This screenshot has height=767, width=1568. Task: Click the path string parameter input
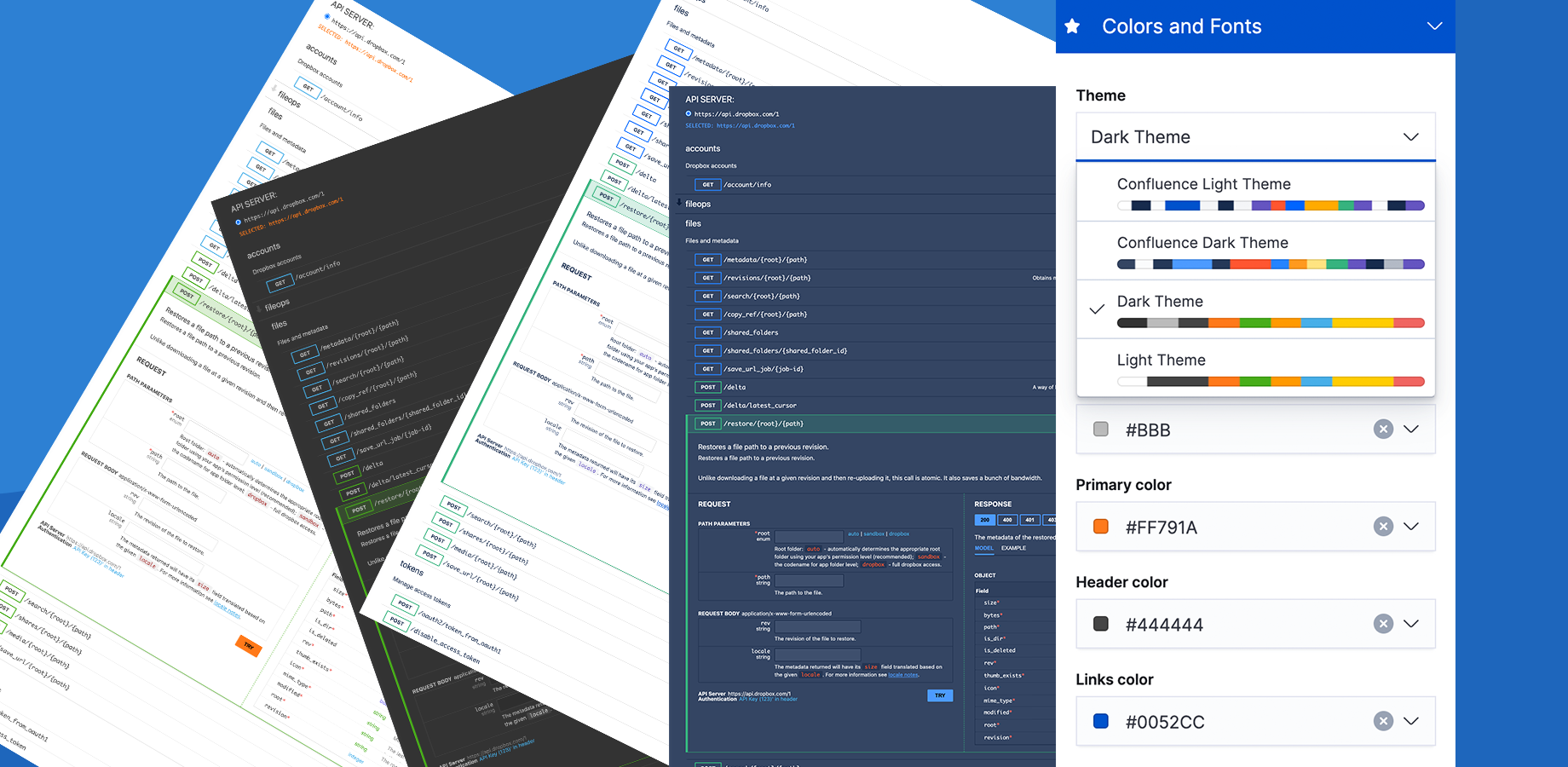[x=809, y=580]
